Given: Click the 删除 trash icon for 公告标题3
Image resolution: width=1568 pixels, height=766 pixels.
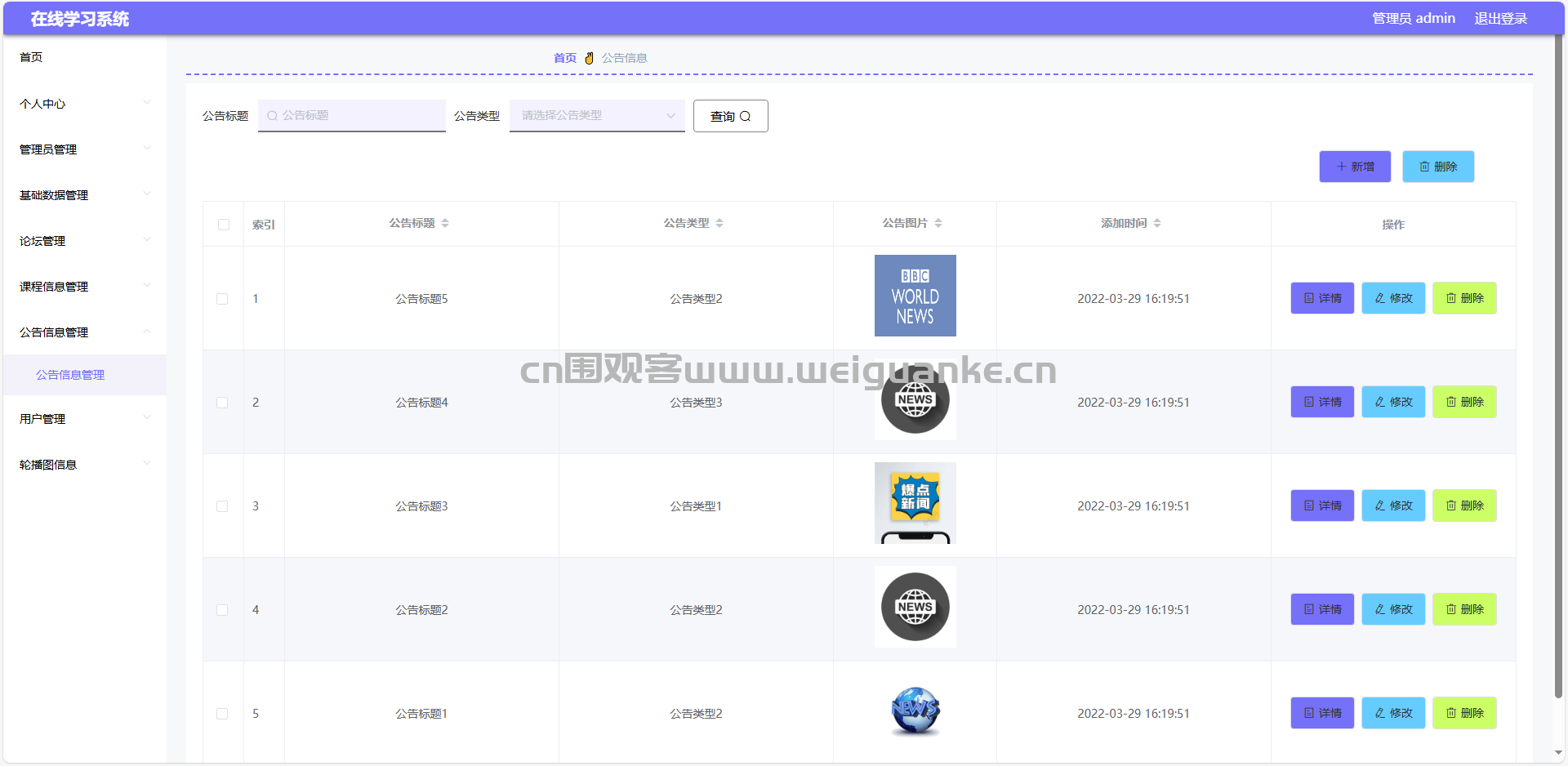Looking at the screenshot, I should click(x=1451, y=505).
